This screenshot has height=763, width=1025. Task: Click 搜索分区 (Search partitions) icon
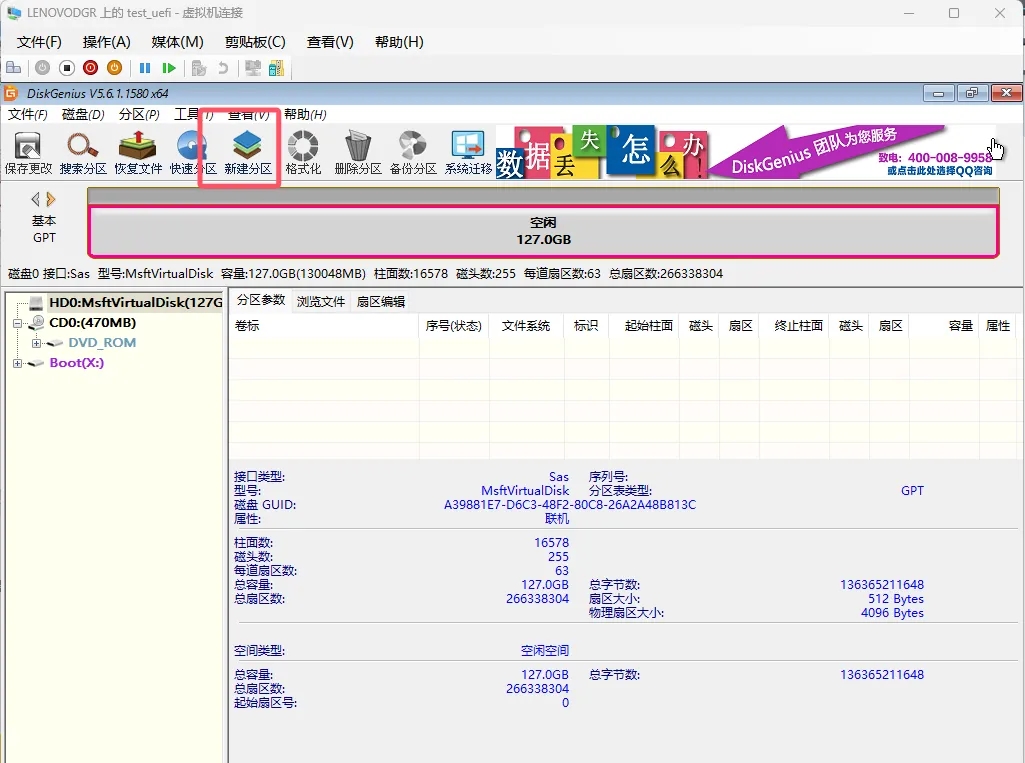[x=83, y=152]
